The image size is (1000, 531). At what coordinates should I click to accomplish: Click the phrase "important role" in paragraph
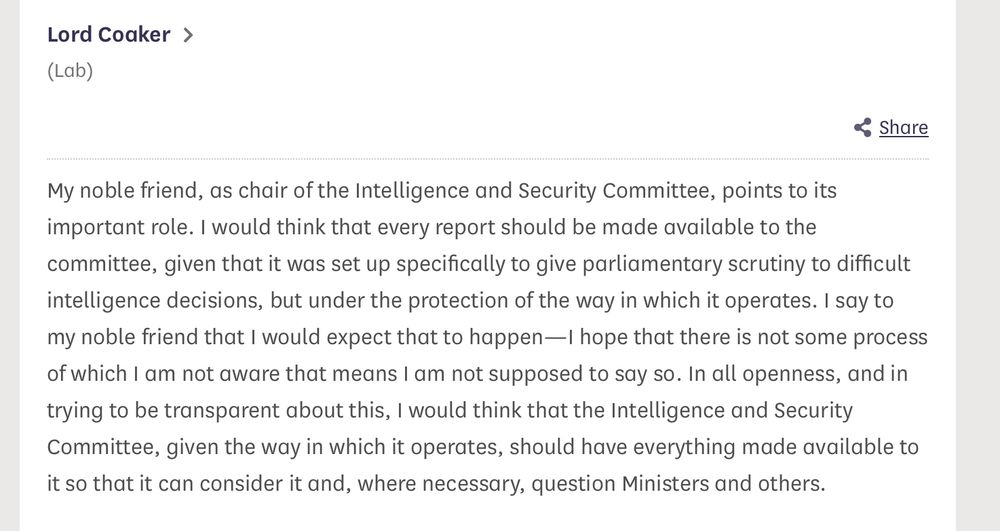(120, 228)
